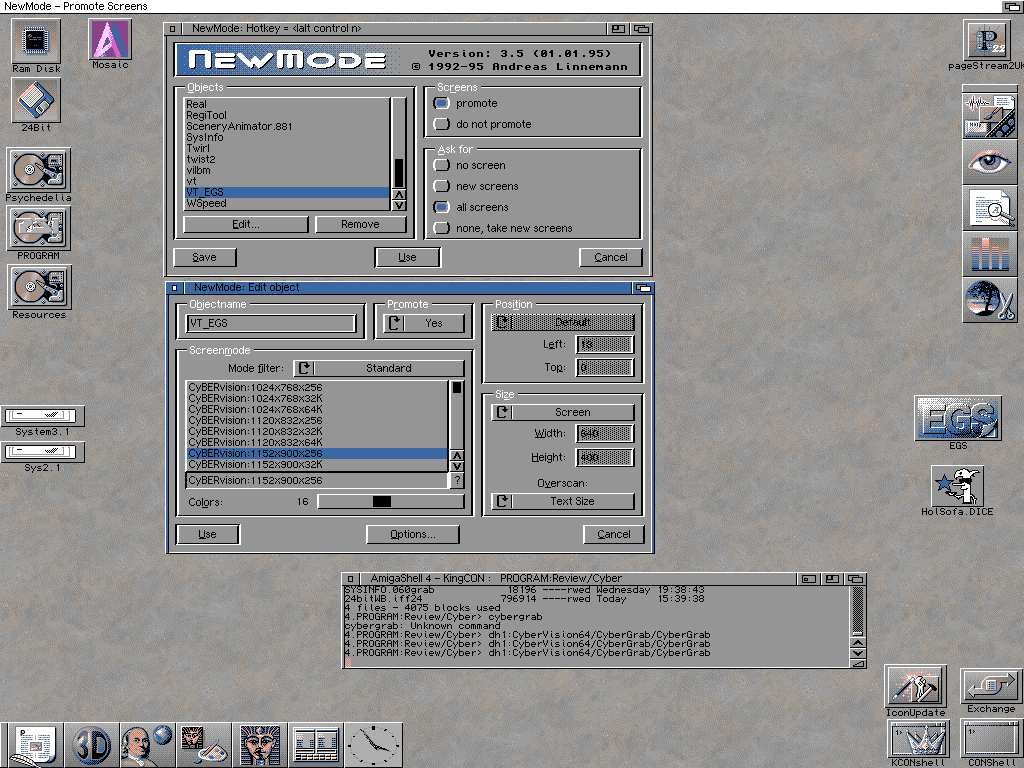Click the Objects list down arrow

tap(399, 205)
